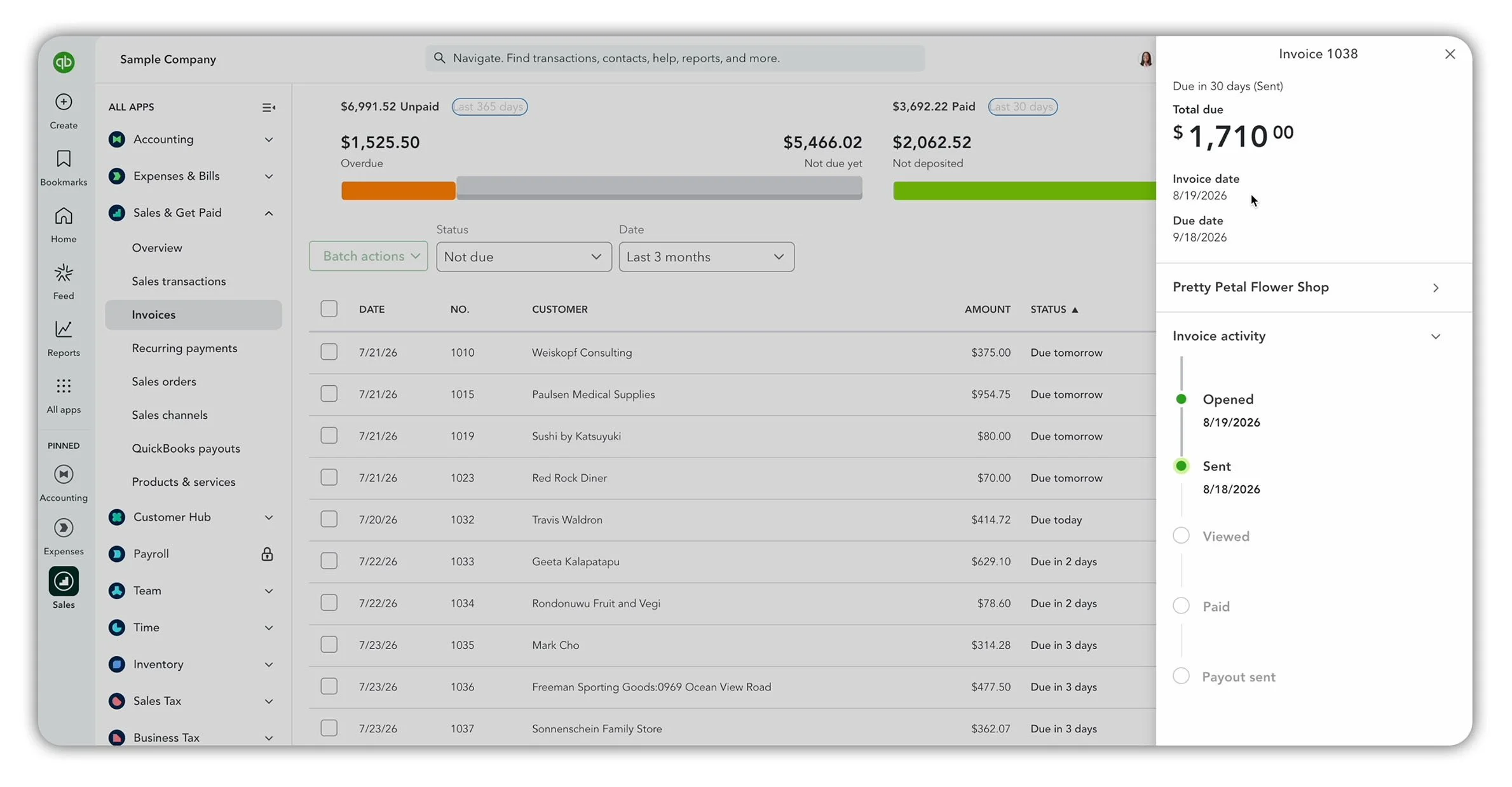Expand the Expenses & Bills chevron

tap(269, 177)
